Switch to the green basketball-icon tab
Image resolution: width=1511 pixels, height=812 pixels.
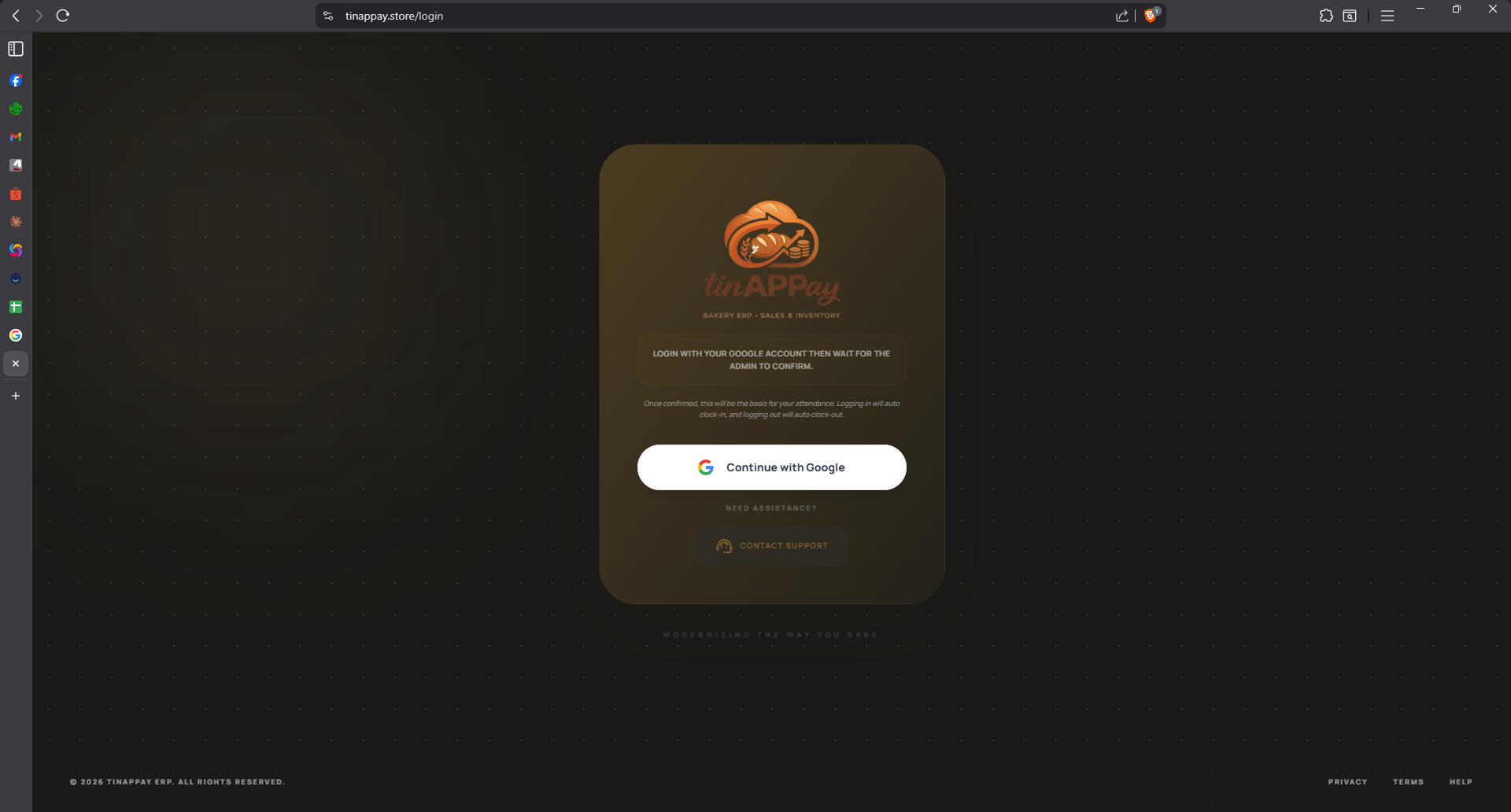click(16, 109)
